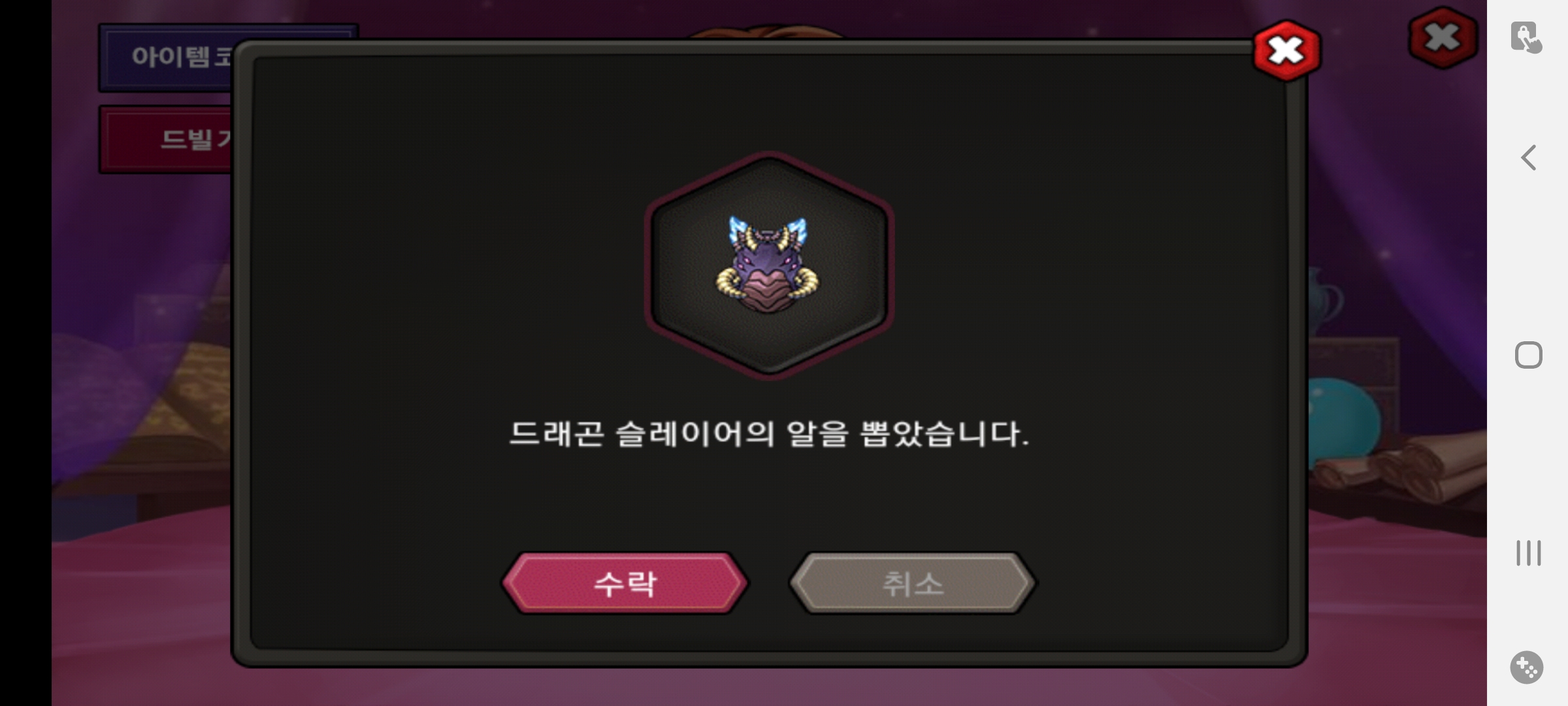This screenshot has width=1568, height=706.
Task: Open the Android recent apps button
Action: [x=1528, y=553]
